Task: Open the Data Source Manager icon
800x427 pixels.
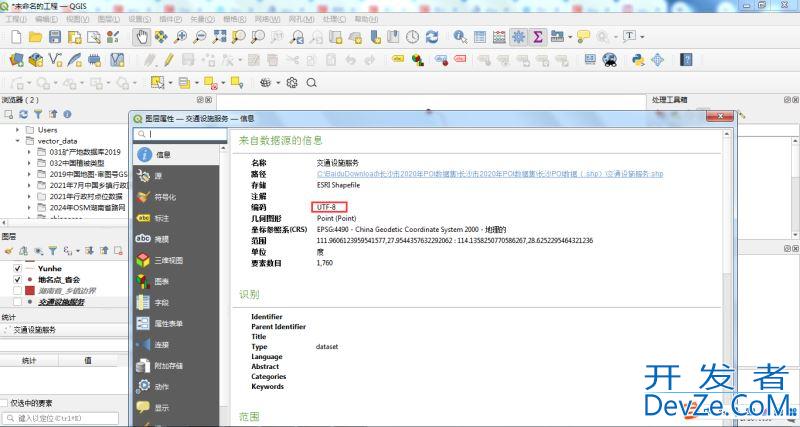Action: point(16,60)
